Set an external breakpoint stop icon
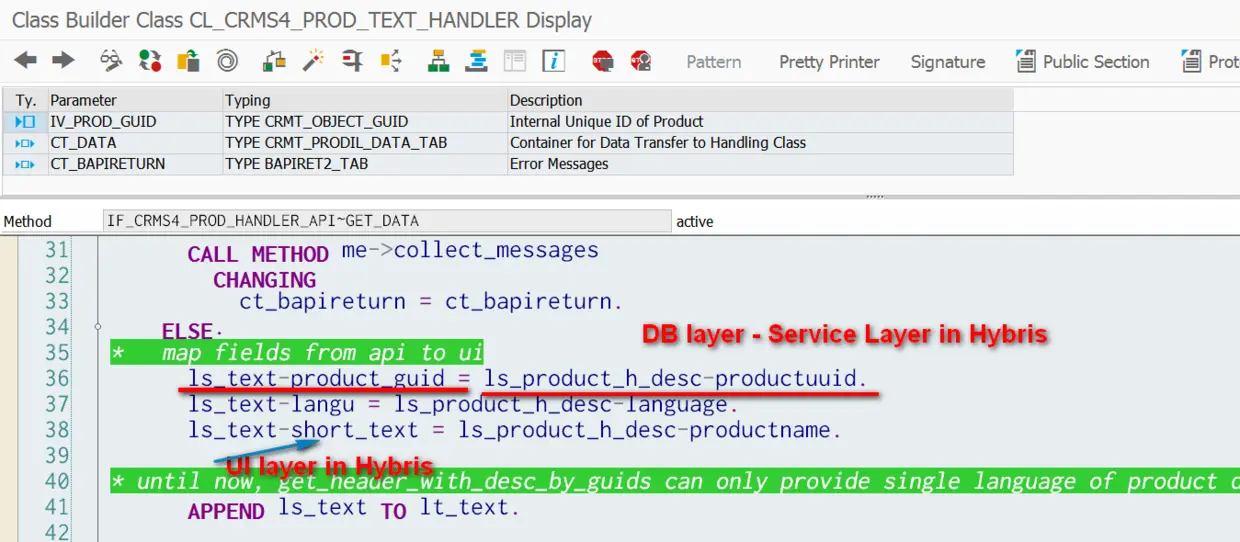 point(641,61)
